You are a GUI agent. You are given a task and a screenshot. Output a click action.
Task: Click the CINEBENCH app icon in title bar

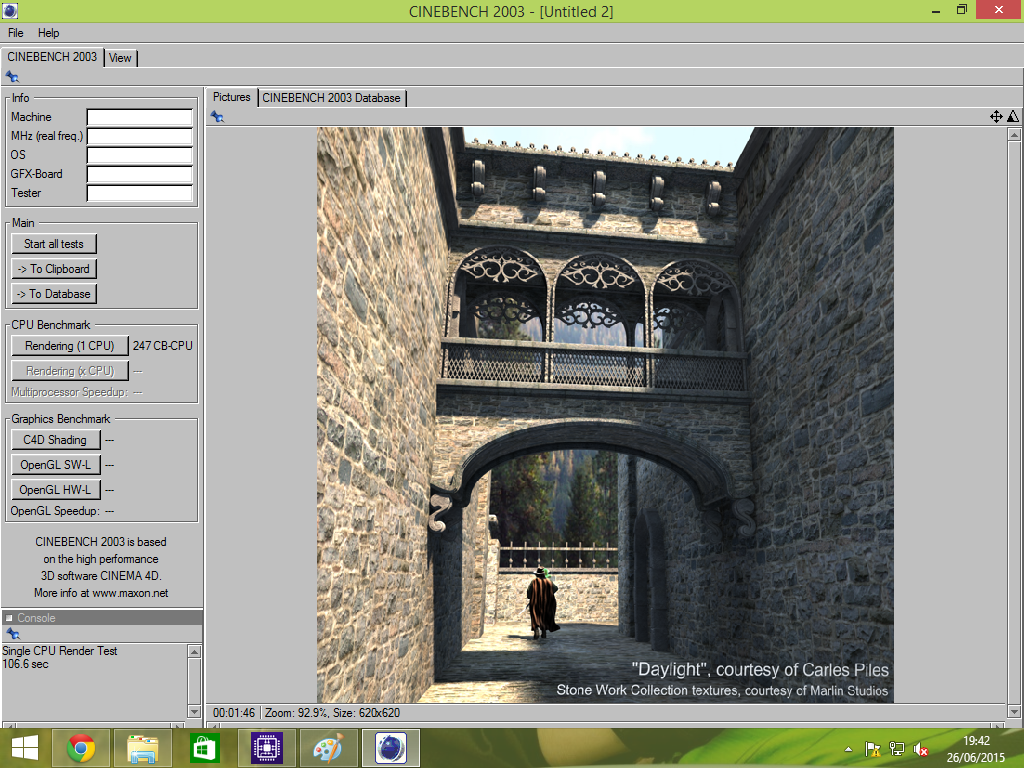coord(10,10)
